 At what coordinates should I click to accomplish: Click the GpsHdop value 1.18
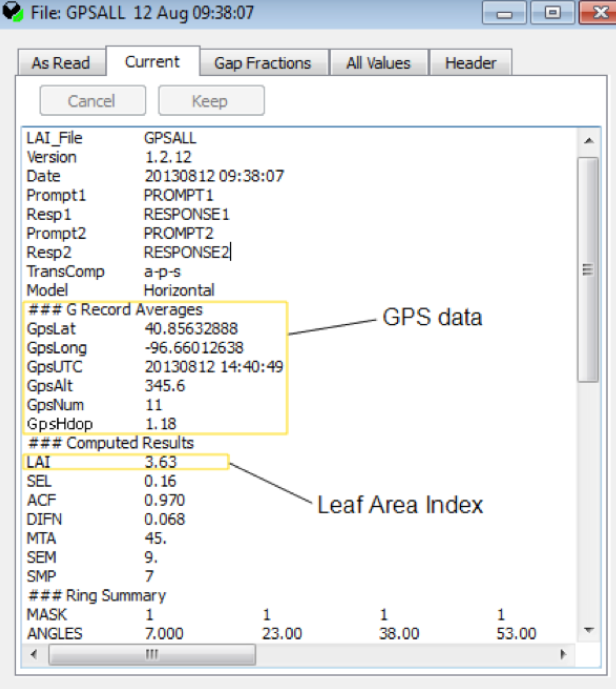(160, 424)
